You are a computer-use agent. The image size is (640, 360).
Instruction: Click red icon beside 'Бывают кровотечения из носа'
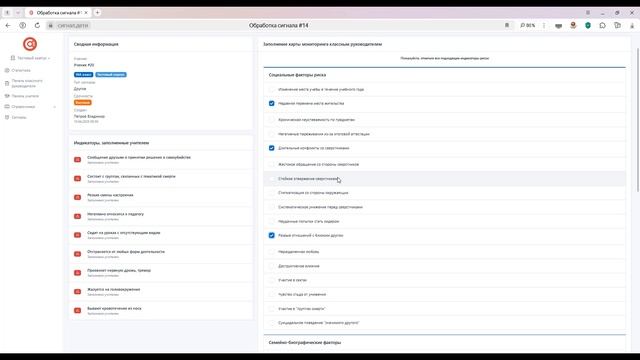78,310
